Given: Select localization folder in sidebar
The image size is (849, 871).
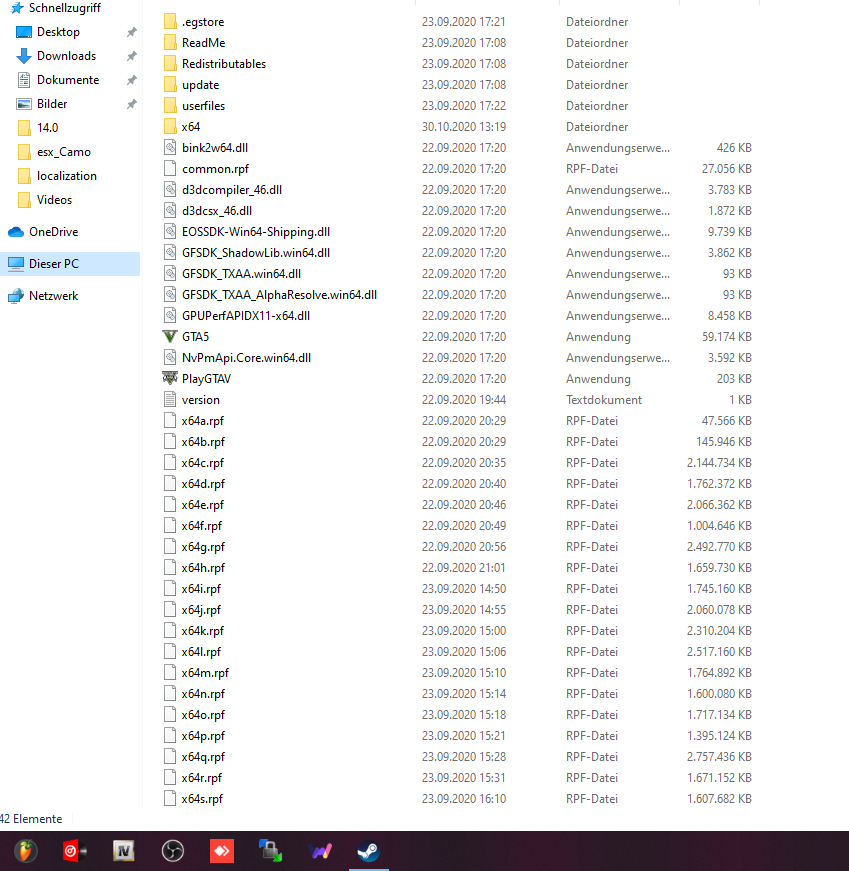Looking at the screenshot, I should tap(67, 176).
